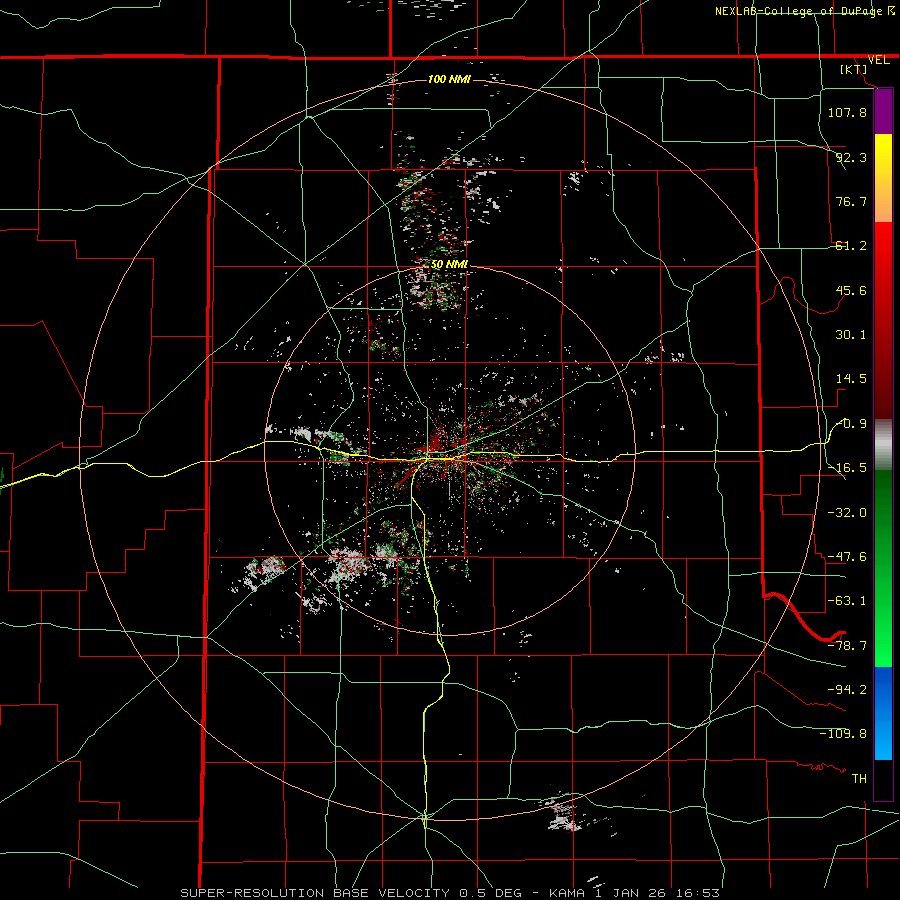Click the -47.6 velocity scale value
Image resolution: width=900 pixels, height=900 pixels.
pyautogui.click(x=847, y=557)
